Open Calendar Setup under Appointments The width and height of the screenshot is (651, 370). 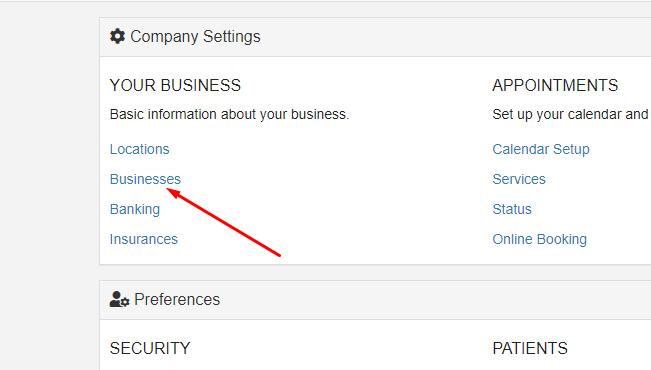tap(541, 149)
